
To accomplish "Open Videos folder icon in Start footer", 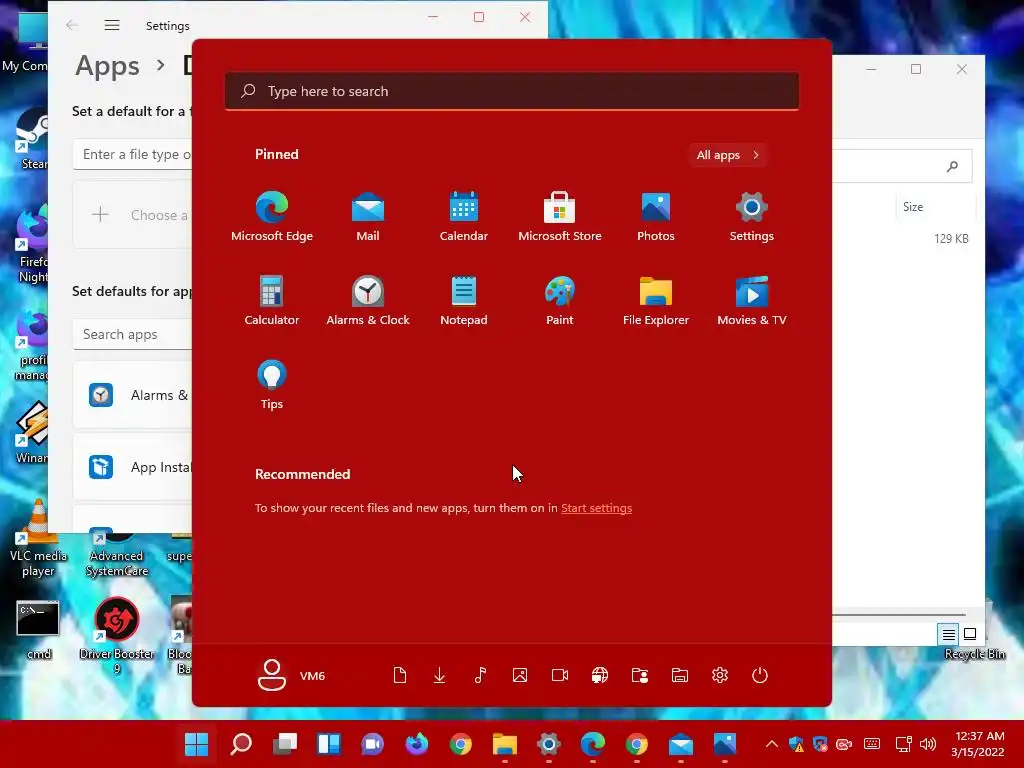I will pos(560,675).
